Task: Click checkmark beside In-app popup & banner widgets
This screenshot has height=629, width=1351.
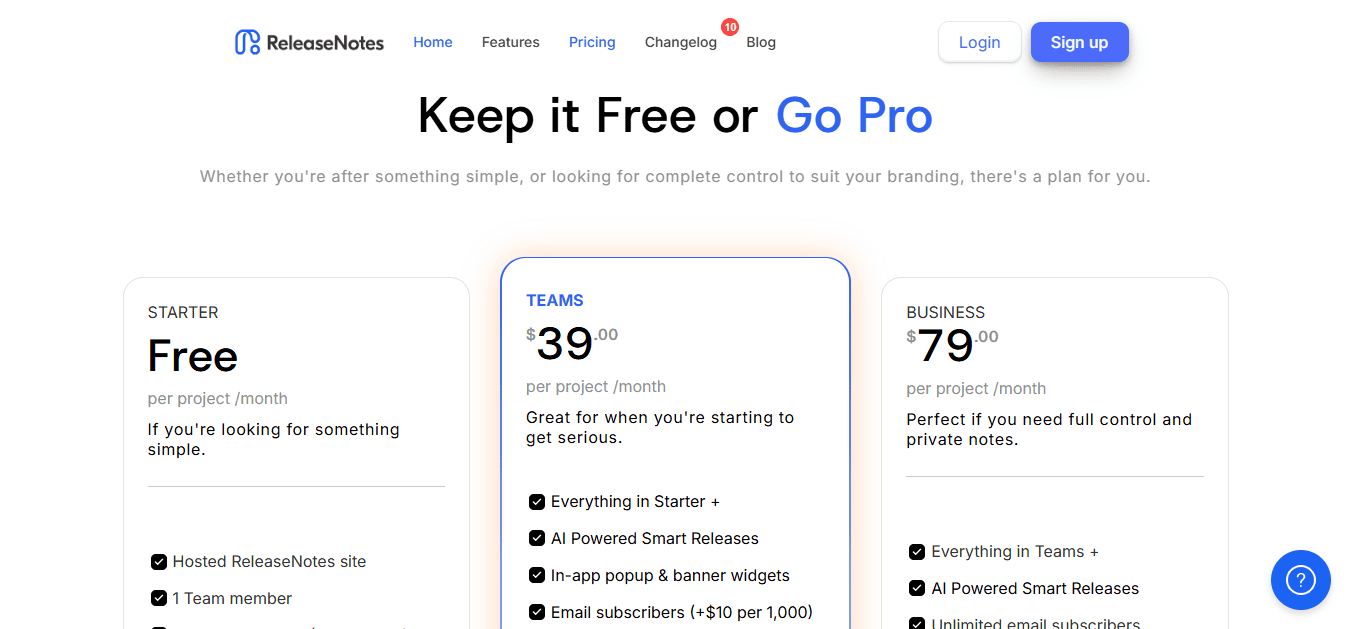Action: point(537,575)
